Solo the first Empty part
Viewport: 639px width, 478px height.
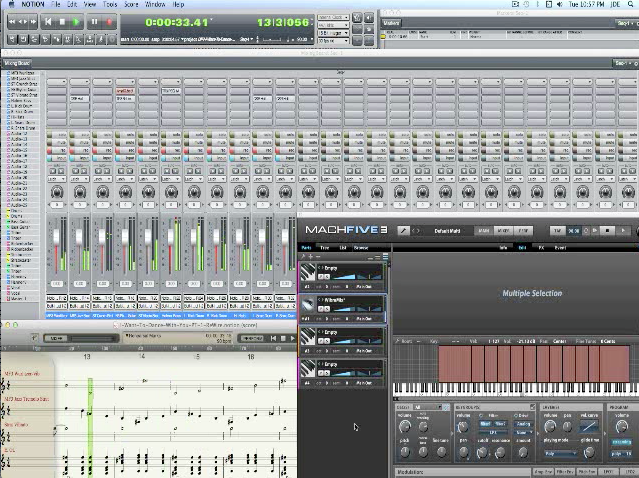point(327,277)
